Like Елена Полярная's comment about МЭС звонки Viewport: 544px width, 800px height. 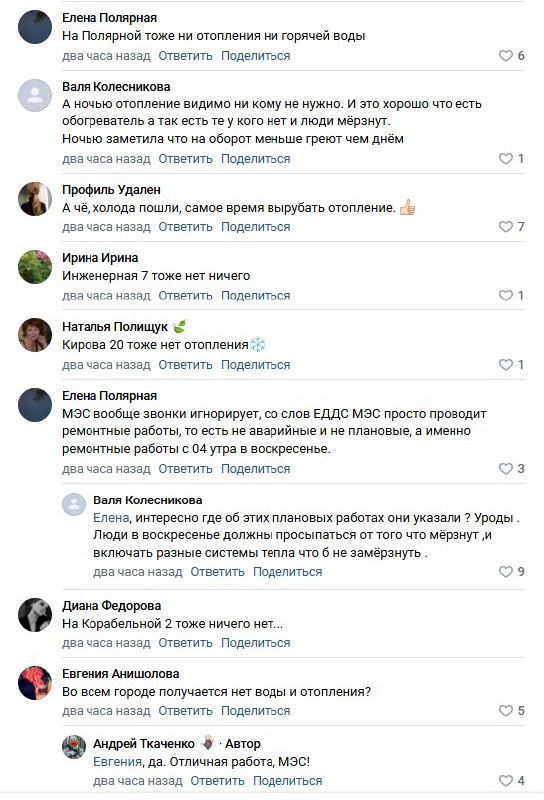tap(511, 468)
